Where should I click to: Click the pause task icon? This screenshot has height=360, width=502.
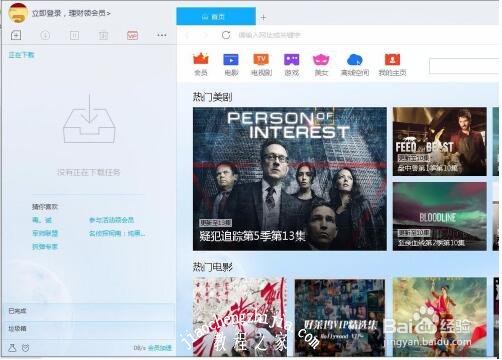tap(74, 35)
